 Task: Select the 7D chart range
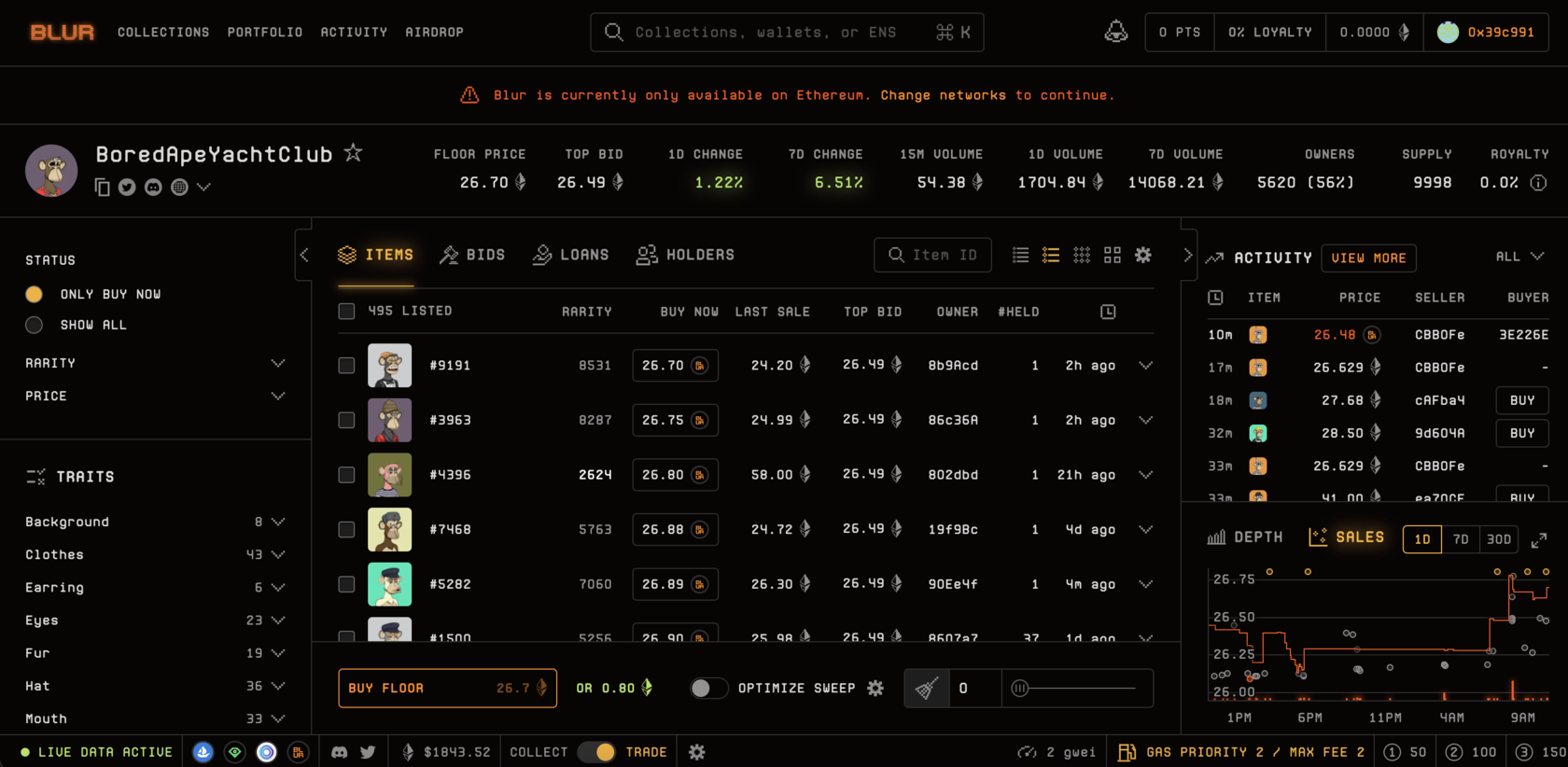1461,539
